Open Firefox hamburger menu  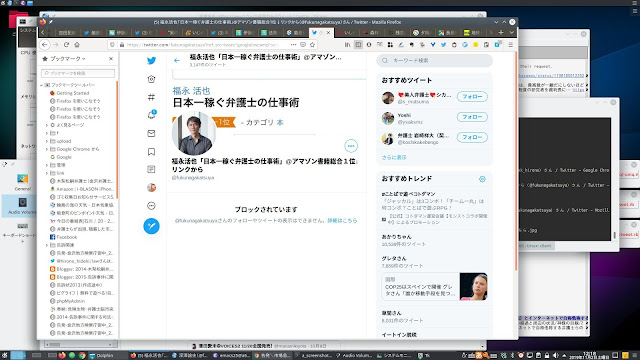pos(511,44)
